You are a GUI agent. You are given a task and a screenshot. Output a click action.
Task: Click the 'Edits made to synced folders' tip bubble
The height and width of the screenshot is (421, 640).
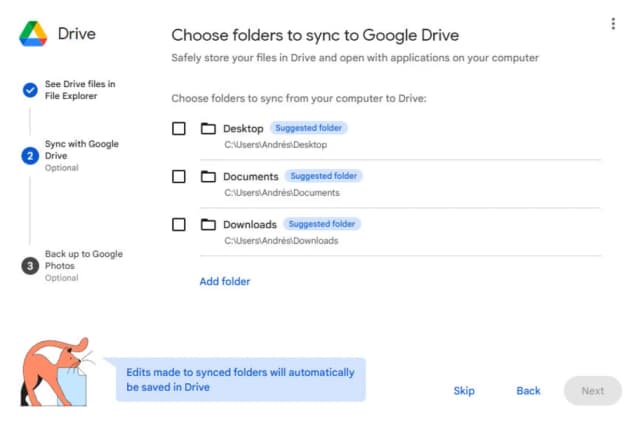tap(240, 379)
